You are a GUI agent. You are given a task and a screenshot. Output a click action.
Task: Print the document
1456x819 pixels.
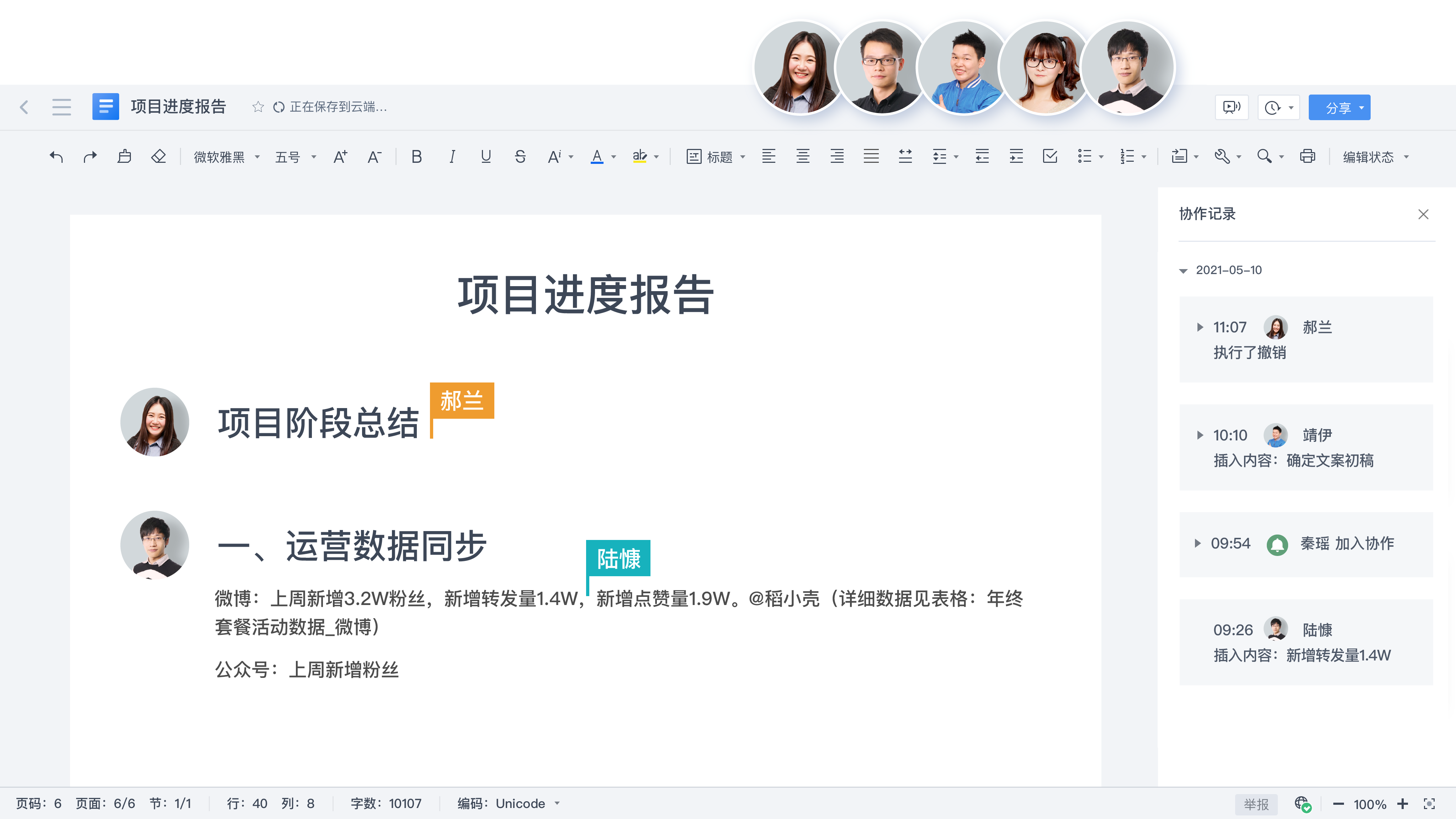pyautogui.click(x=1307, y=156)
